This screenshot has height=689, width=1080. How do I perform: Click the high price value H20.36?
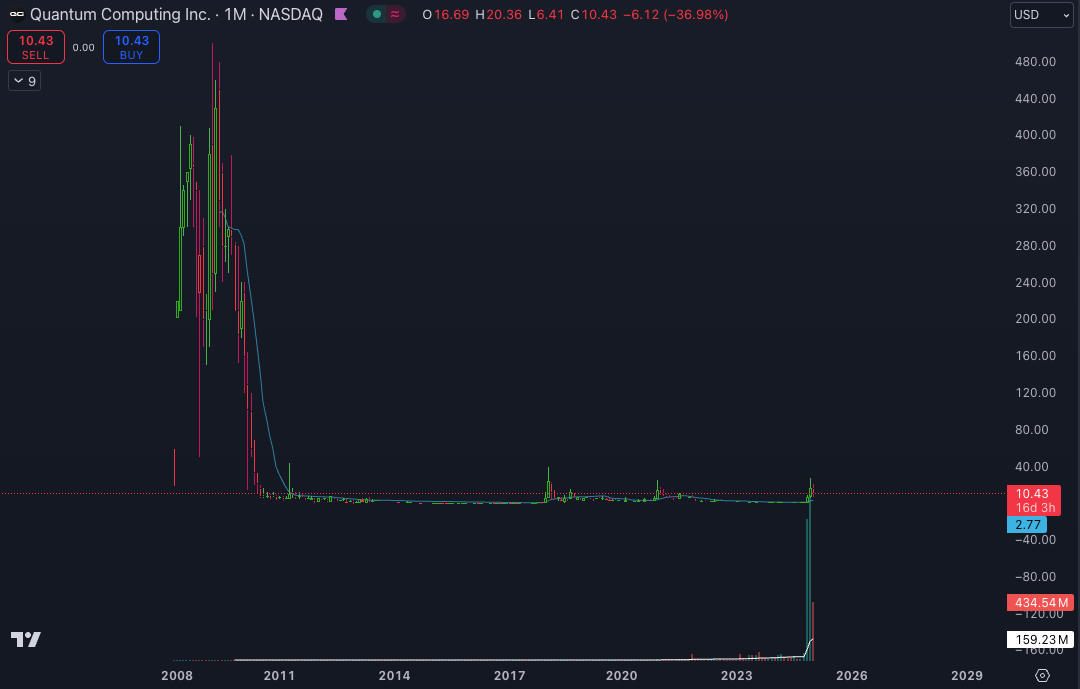coord(499,14)
